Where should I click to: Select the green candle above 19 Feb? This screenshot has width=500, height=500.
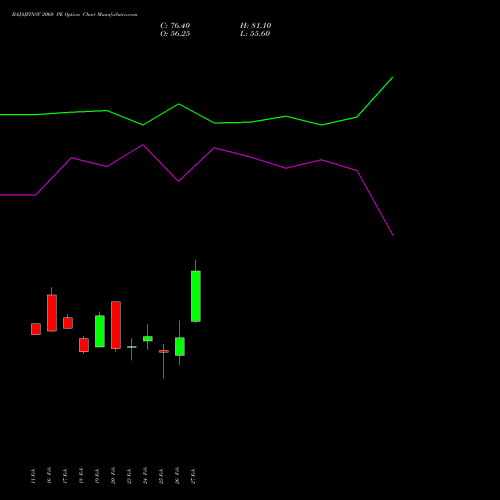[100, 331]
